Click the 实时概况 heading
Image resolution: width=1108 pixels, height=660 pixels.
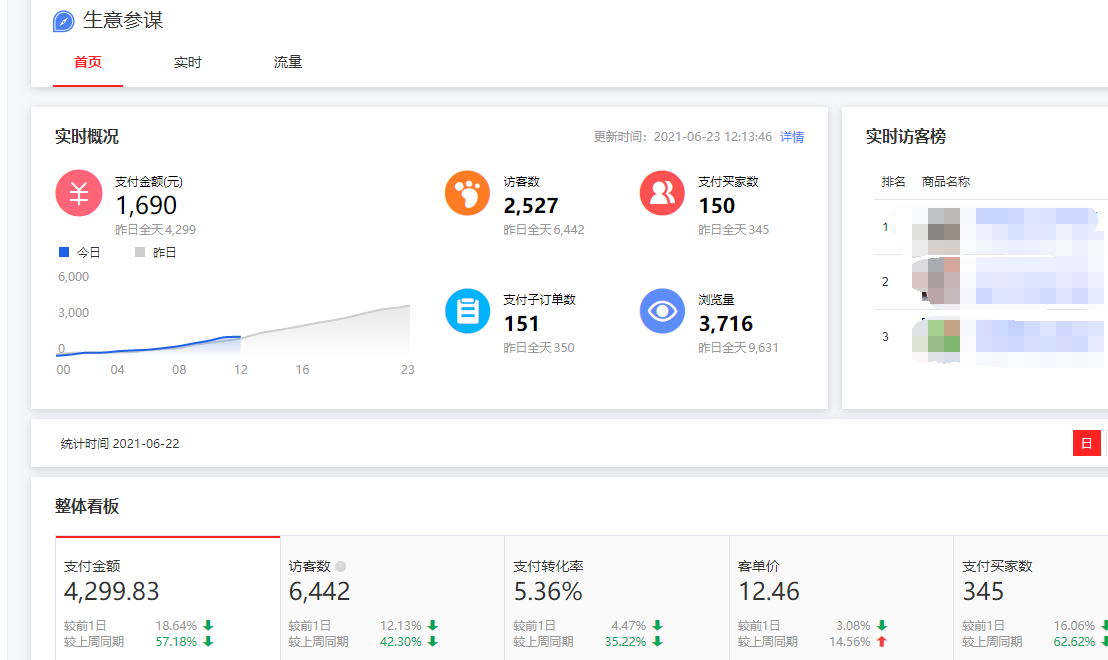87,136
